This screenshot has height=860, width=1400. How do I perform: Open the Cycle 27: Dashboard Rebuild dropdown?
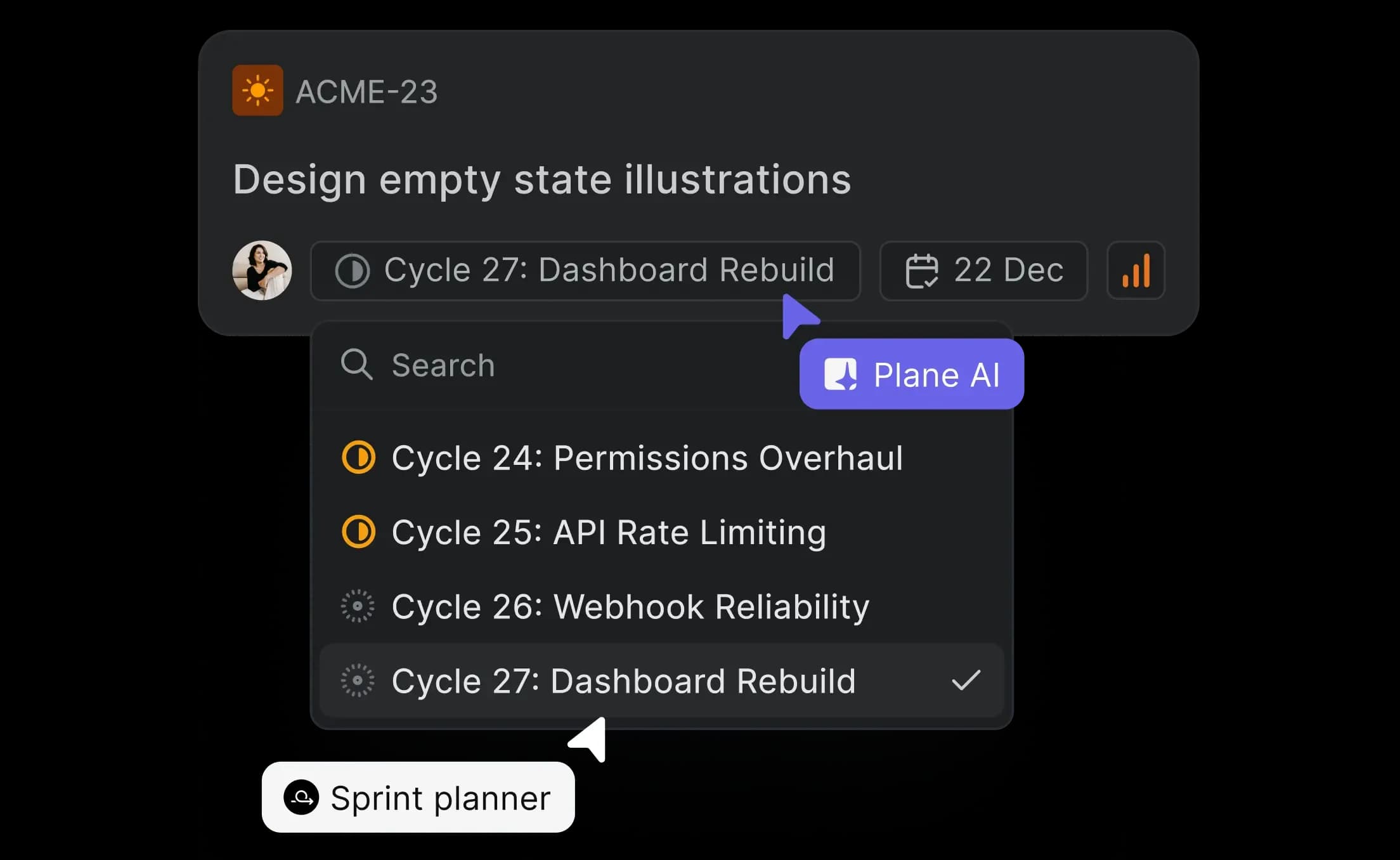pyautogui.click(x=585, y=271)
